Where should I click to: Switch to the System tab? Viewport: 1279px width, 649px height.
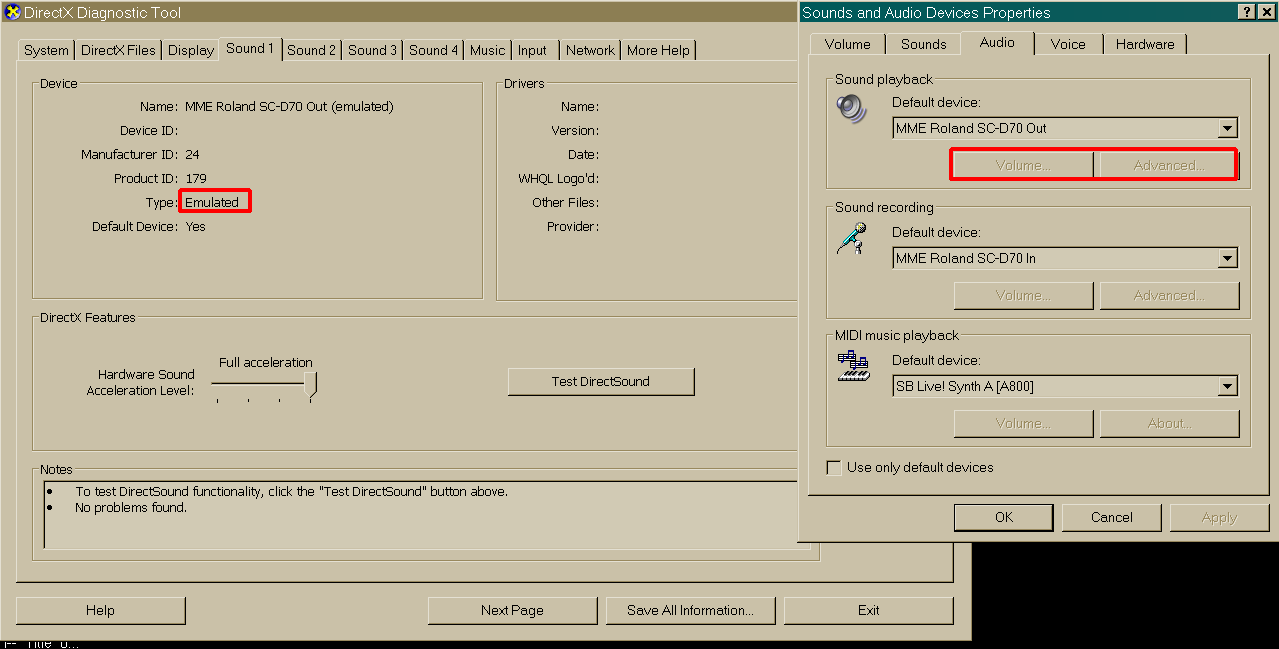pos(47,50)
